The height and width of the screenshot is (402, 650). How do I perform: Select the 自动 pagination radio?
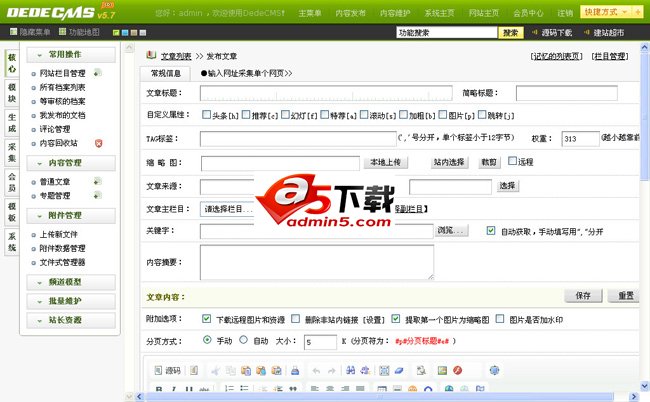(243, 340)
